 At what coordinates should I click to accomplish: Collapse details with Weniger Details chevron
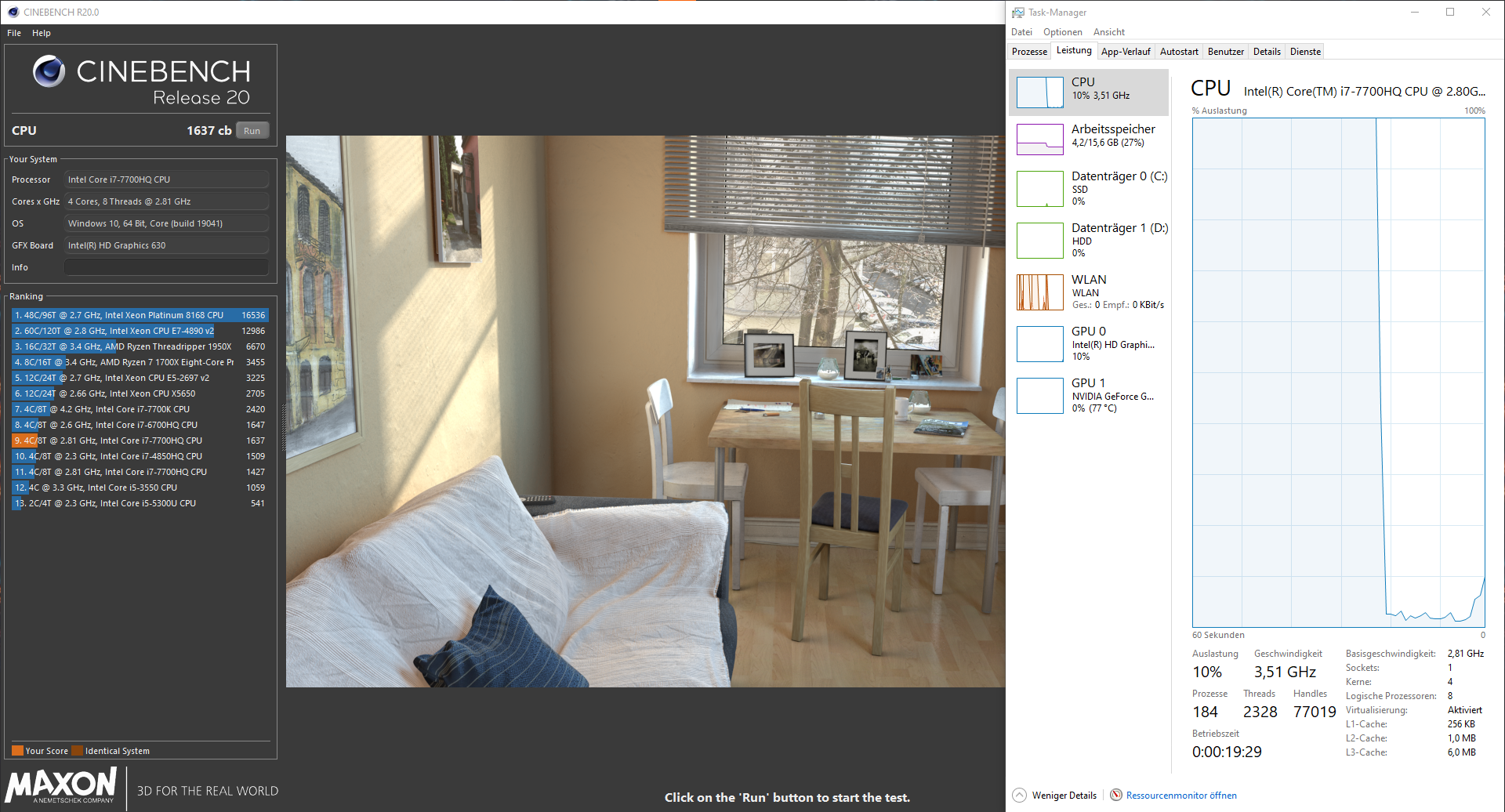(1019, 795)
